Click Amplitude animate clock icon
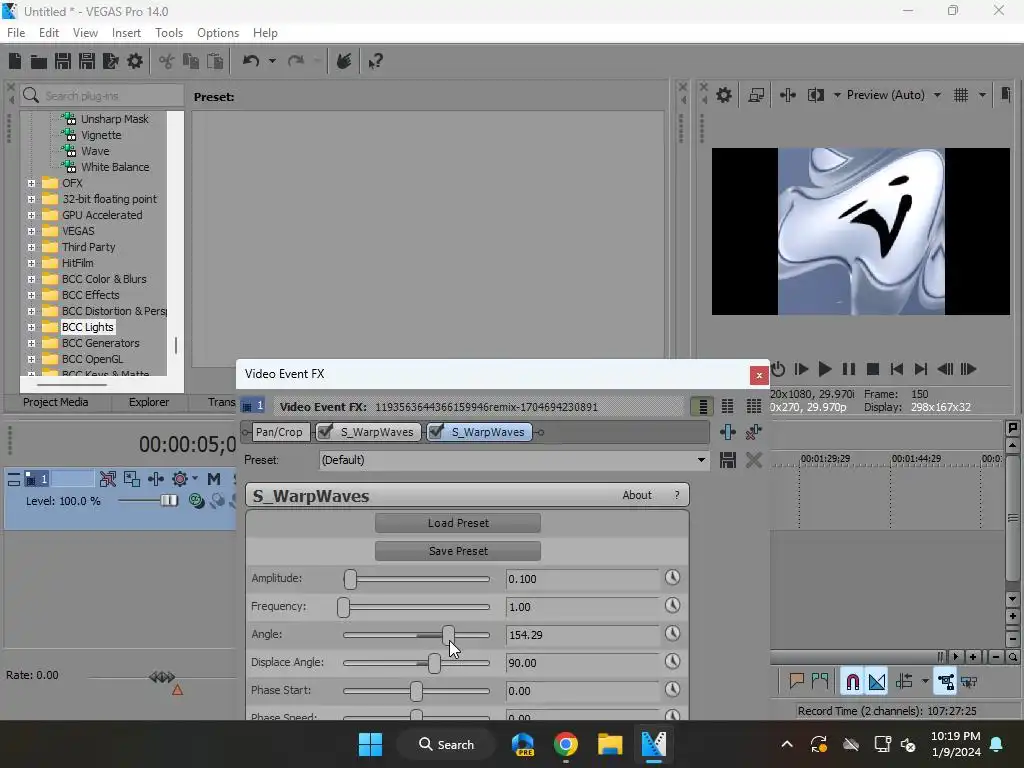Image resolution: width=1024 pixels, height=768 pixels. [x=673, y=577]
